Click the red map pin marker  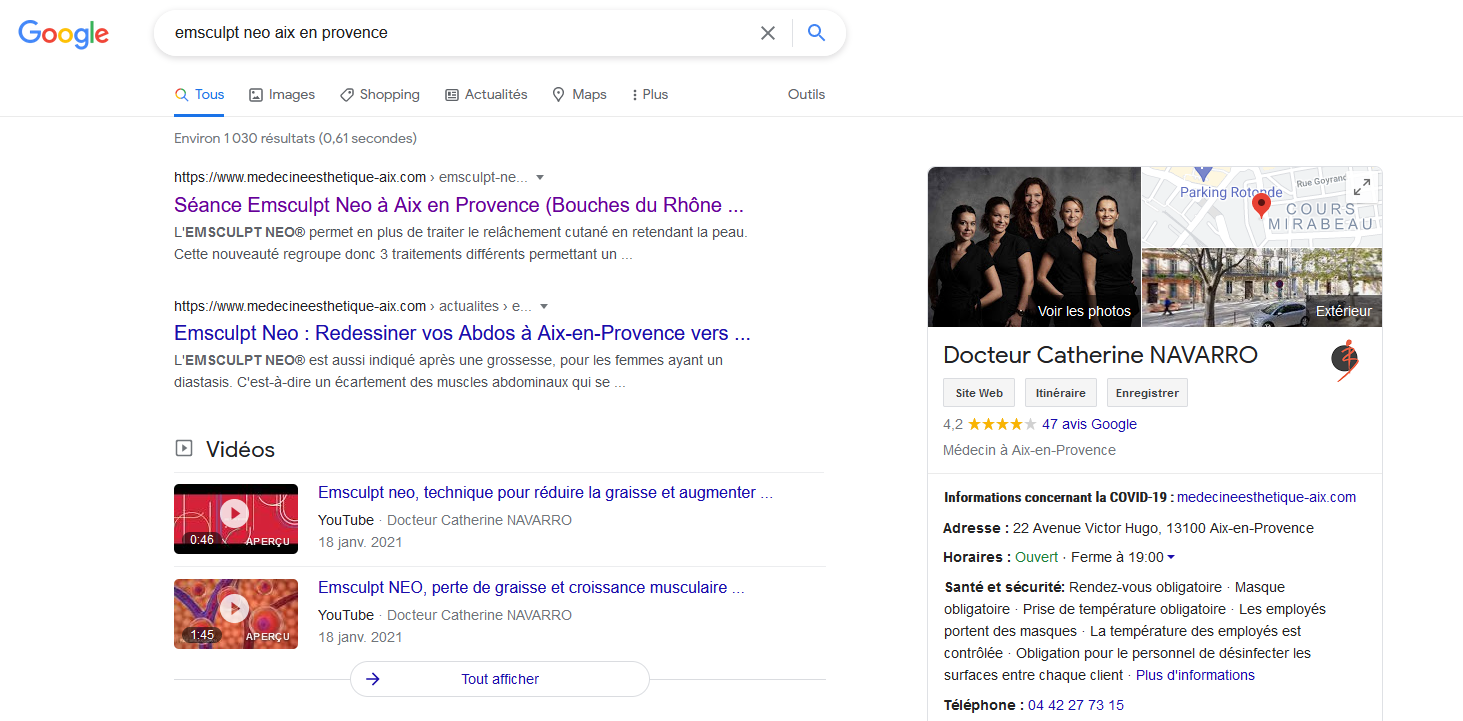[x=1262, y=206]
